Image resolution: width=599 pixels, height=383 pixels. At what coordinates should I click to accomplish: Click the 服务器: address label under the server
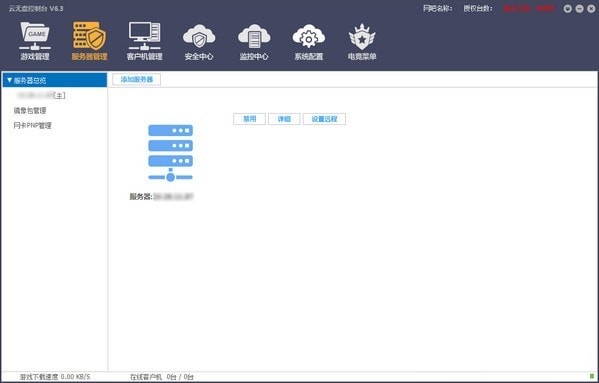tap(161, 197)
